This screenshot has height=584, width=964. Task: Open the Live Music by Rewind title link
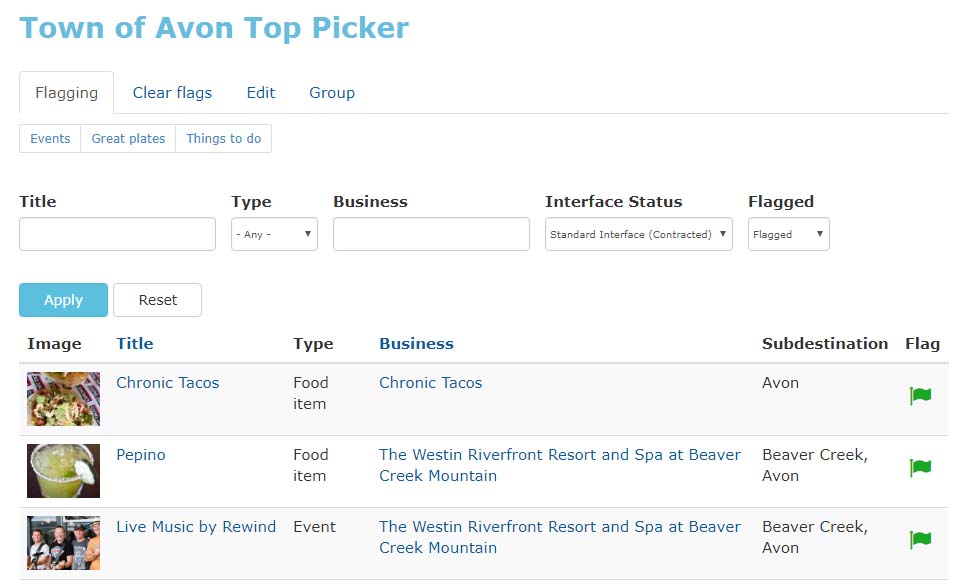(x=196, y=527)
